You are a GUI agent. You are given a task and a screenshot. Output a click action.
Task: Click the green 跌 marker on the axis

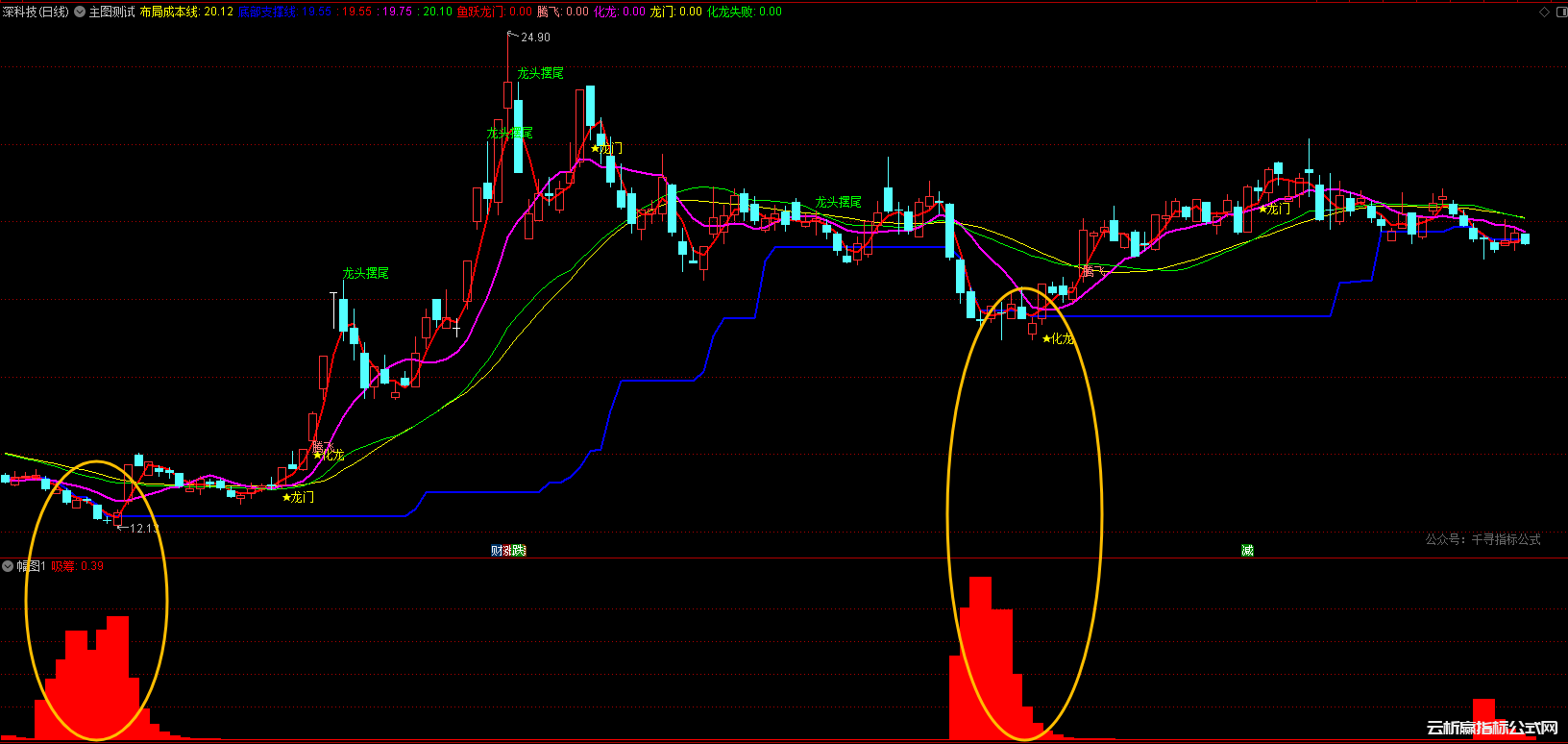pos(519,551)
